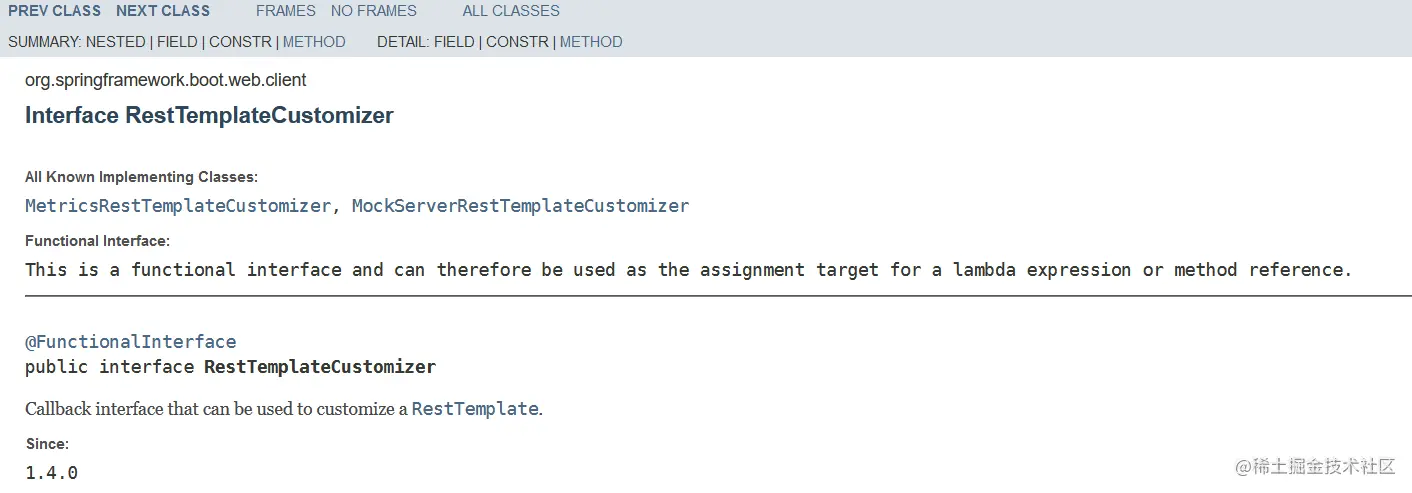Jump to METHOD in the SUMMARY row
1412x493 pixels.
[x=314, y=42]
